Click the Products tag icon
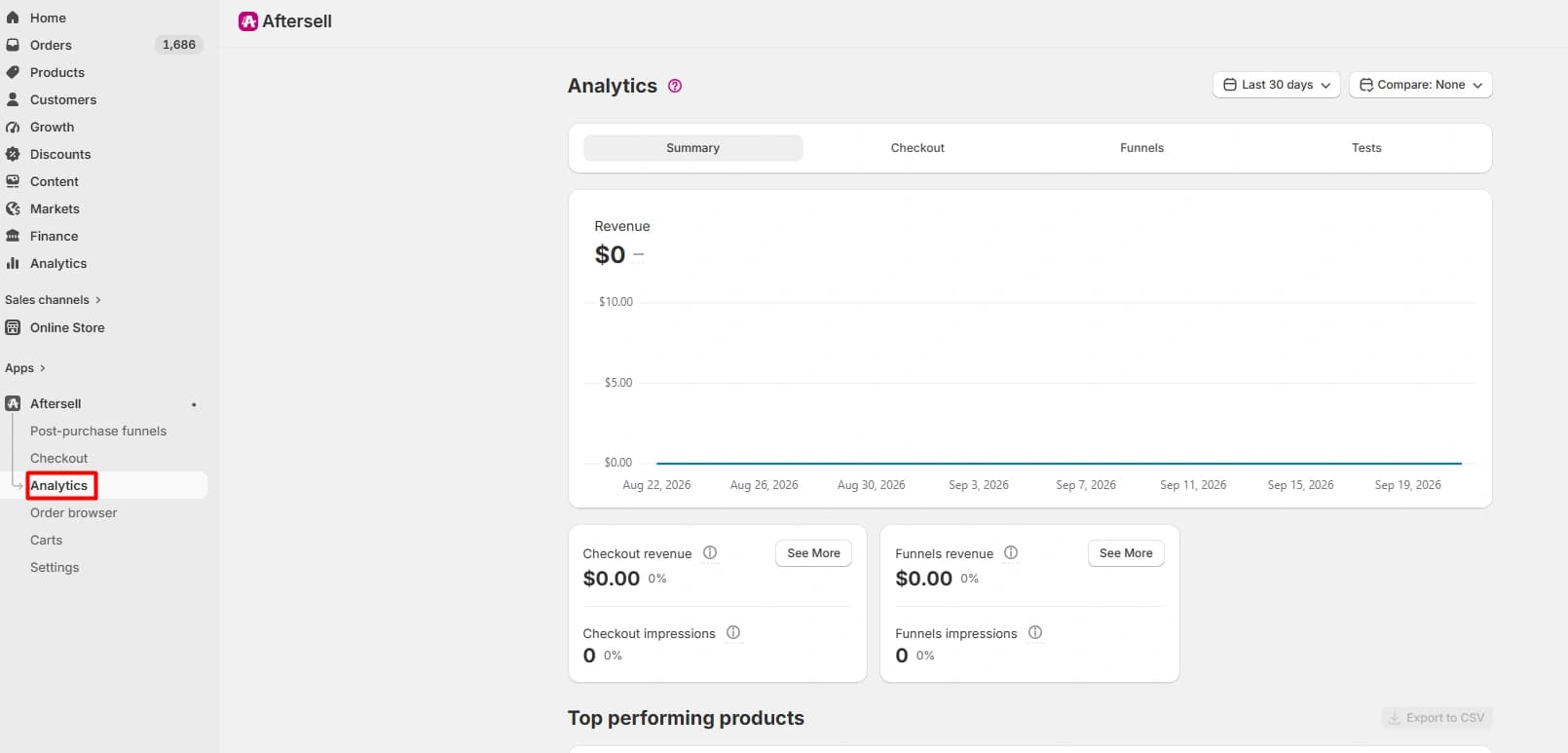Screen dimensions: 1568x753 tap(13, 72)
